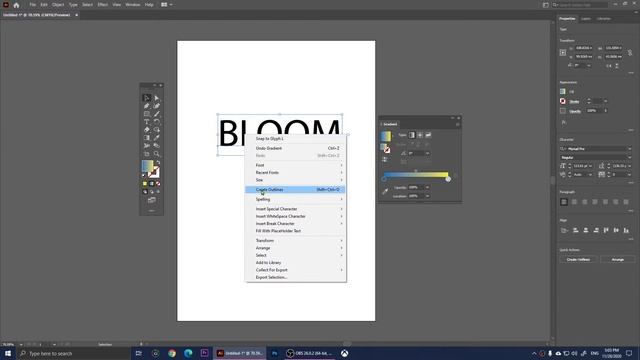
Task: Click Create Outlines quick action button
Action: [578, 260]
